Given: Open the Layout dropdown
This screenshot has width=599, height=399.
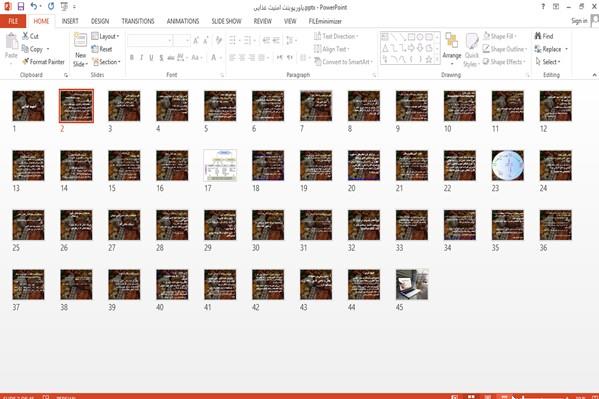Looking at the screenshot, I should [x=105, y=36].
